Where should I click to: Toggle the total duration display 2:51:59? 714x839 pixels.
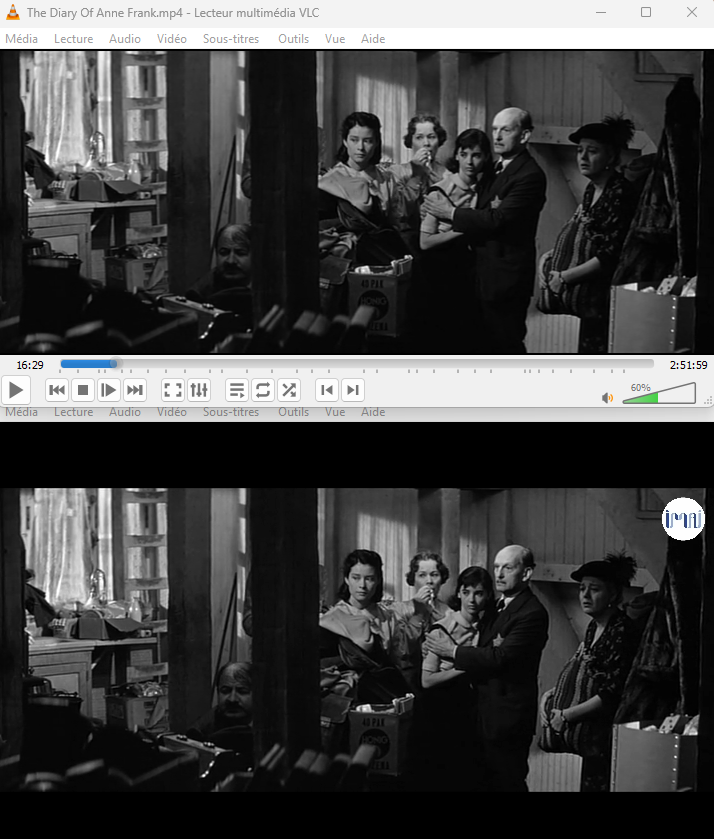pos(688,365)
